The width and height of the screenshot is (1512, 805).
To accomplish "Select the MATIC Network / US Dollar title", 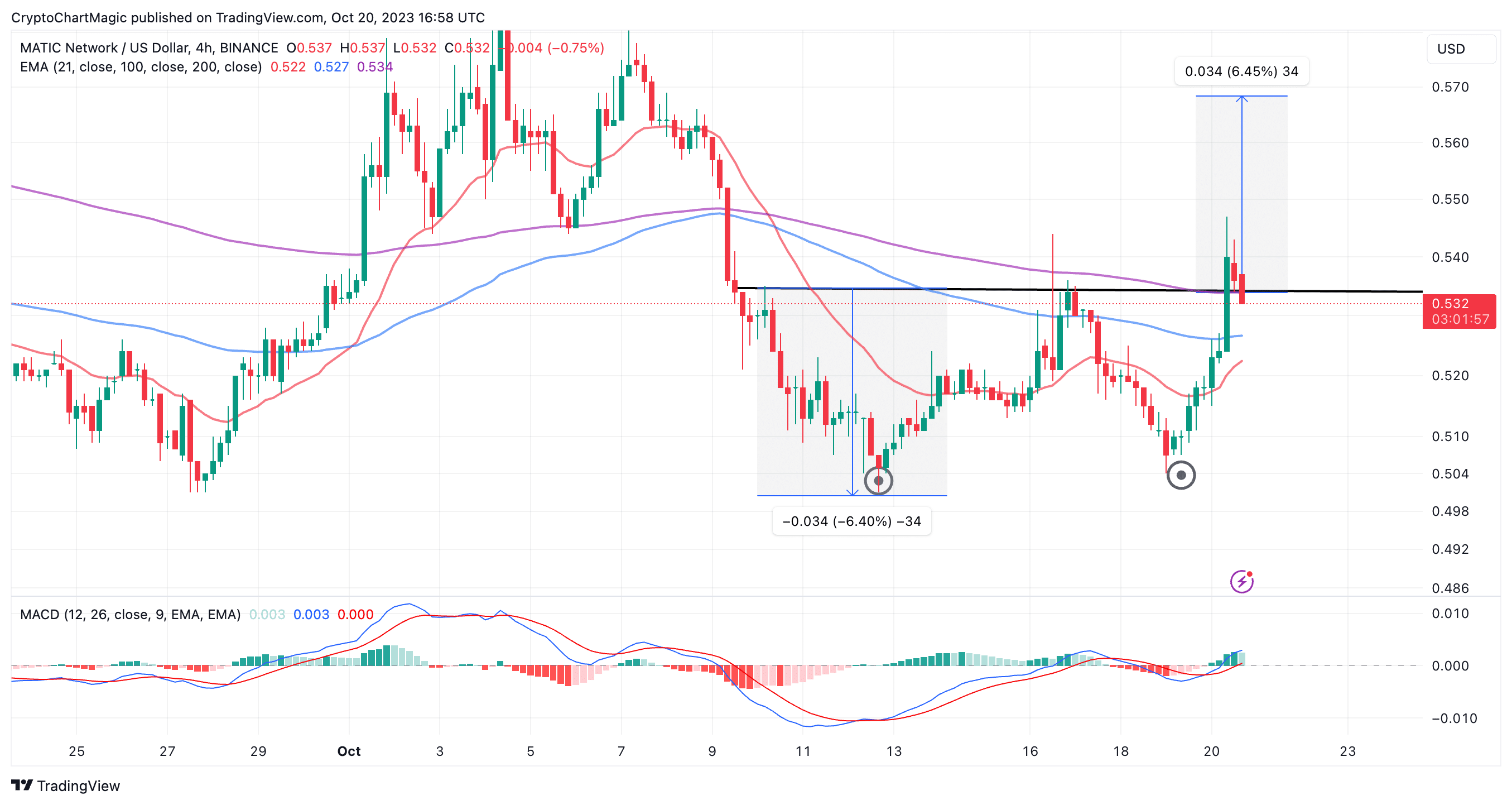I will click(148, 47).
